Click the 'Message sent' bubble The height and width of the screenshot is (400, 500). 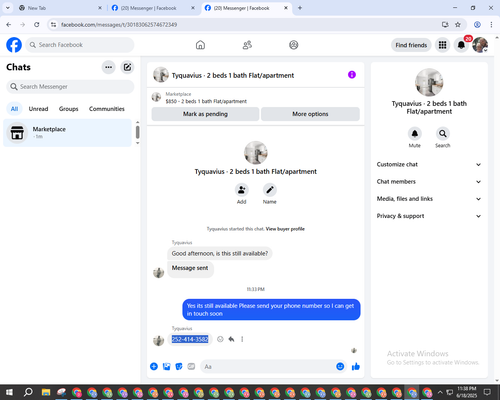pos(190,268)
